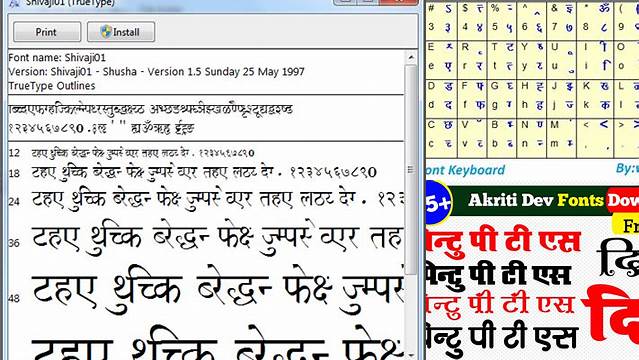Click the "ont Keyboard" caption under the chart
The height and width of the screenshot is (360, 639).
(x=465, y=170)
